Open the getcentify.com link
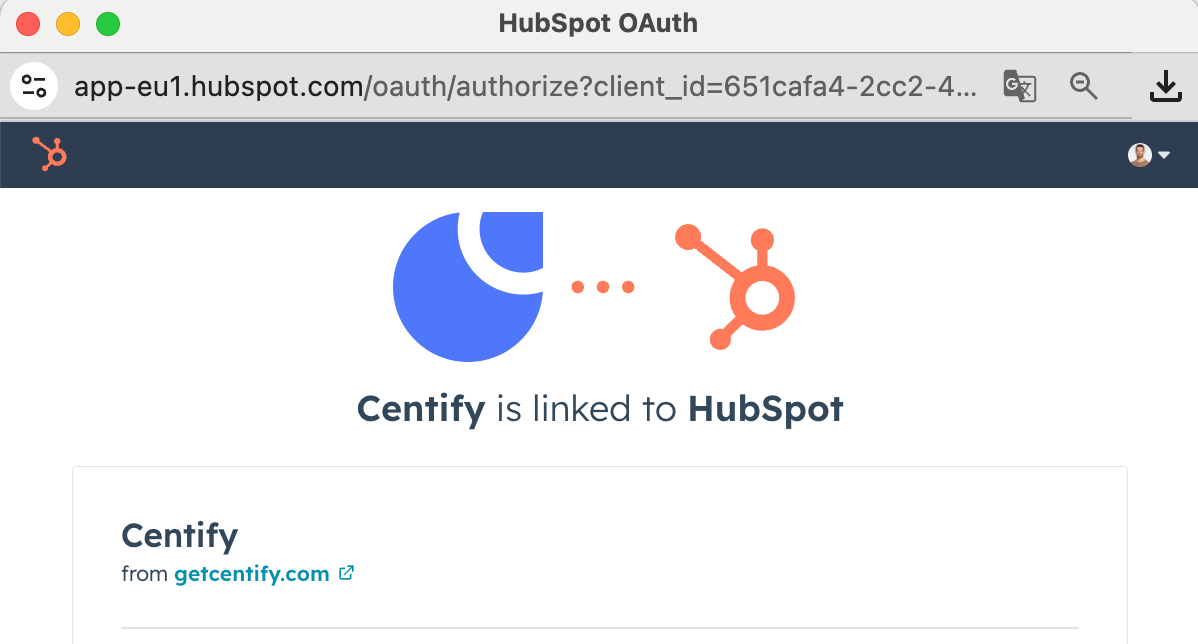The height and width of the screenshot is (644, 1198). 251,574
